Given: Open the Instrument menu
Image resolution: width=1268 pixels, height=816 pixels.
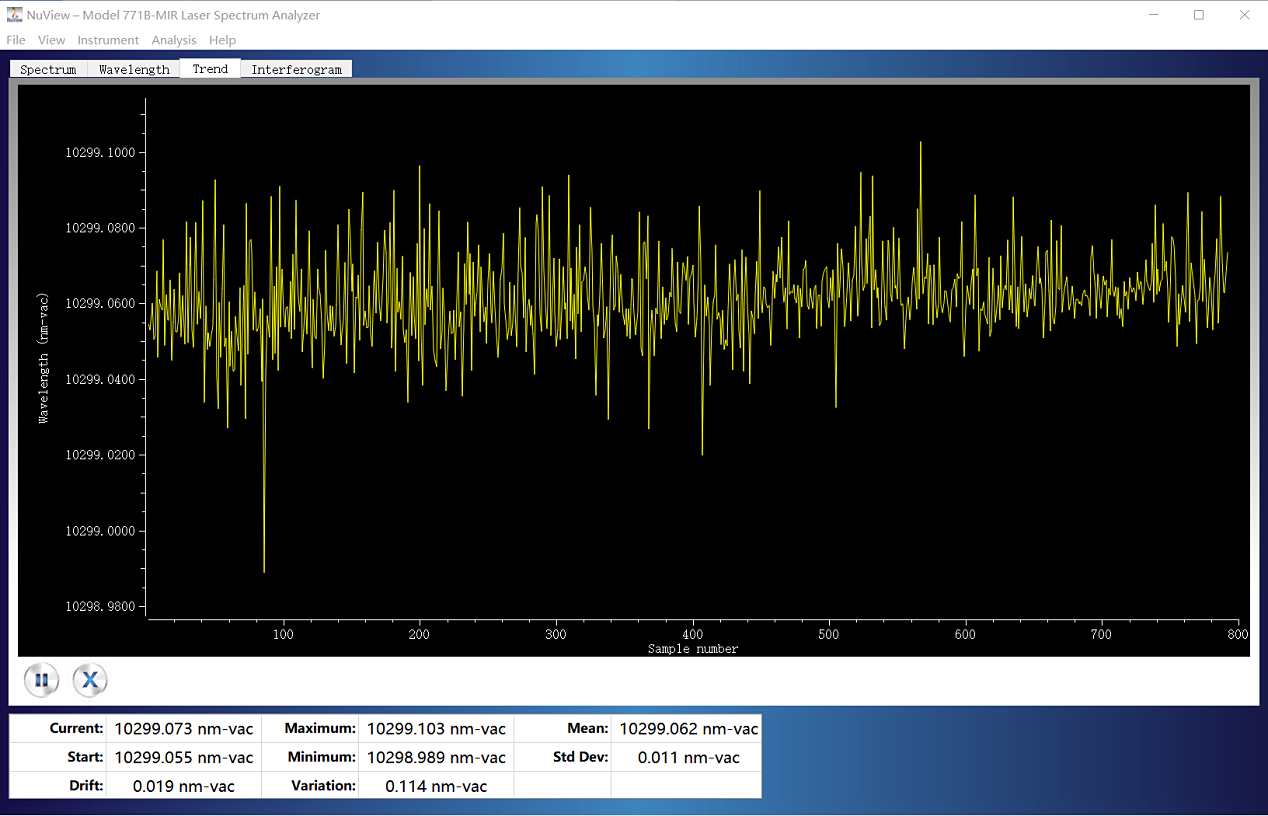Looking at the screenshot, I should 108,40.
